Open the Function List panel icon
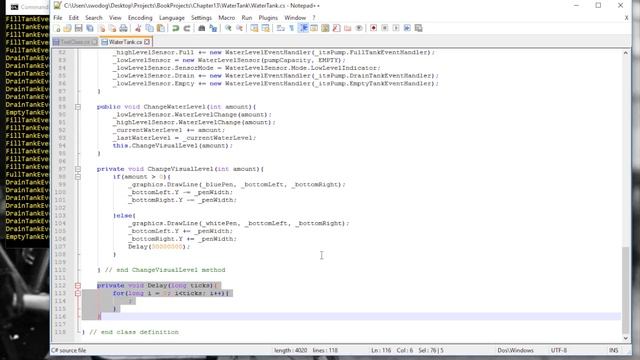Image resolution: width=640 pixels, height=360 pixels. pos(336,28)
